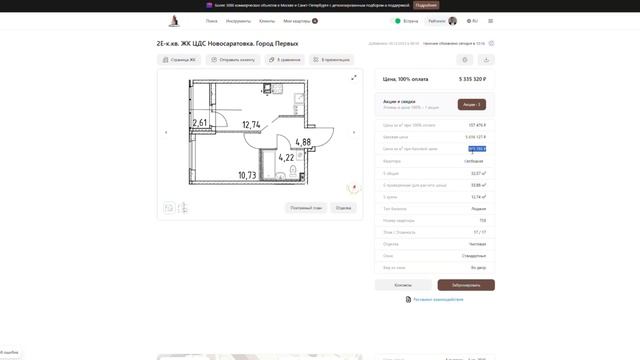Open the Мои квартиры menu item
This screenshot has width=640, height=360.
click(297, 21)
